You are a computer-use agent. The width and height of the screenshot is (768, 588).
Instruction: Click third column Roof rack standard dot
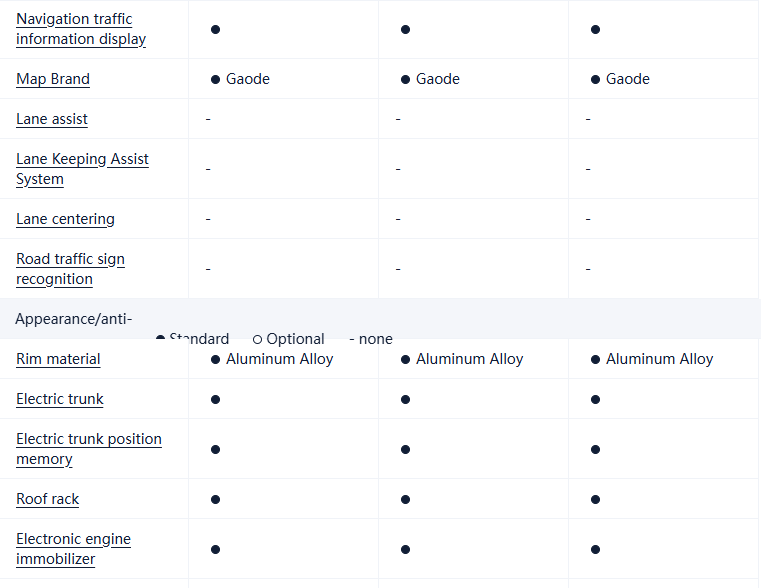595,499
